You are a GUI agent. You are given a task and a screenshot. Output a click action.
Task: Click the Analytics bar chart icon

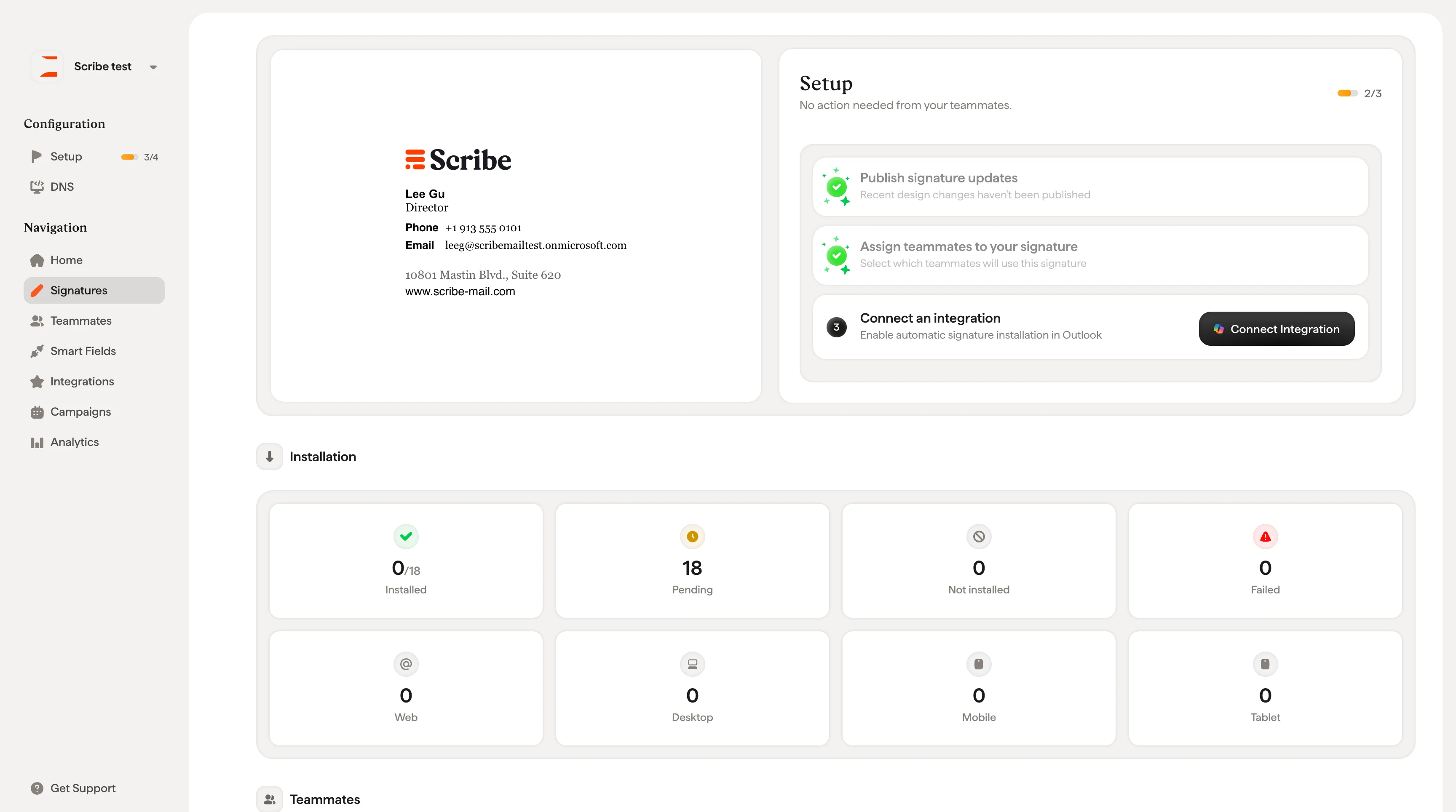[x=37, y=443]
